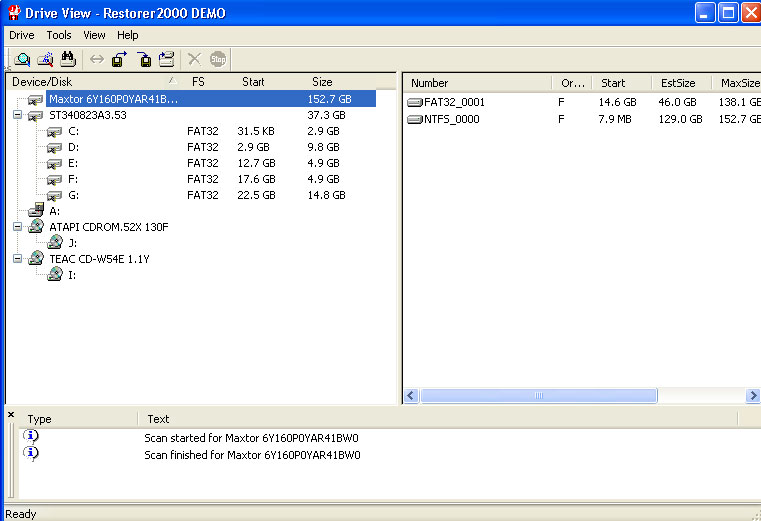The image size is (761, 521).
Task: Select the G: FAT32 partition
Action: pos(73,195)
